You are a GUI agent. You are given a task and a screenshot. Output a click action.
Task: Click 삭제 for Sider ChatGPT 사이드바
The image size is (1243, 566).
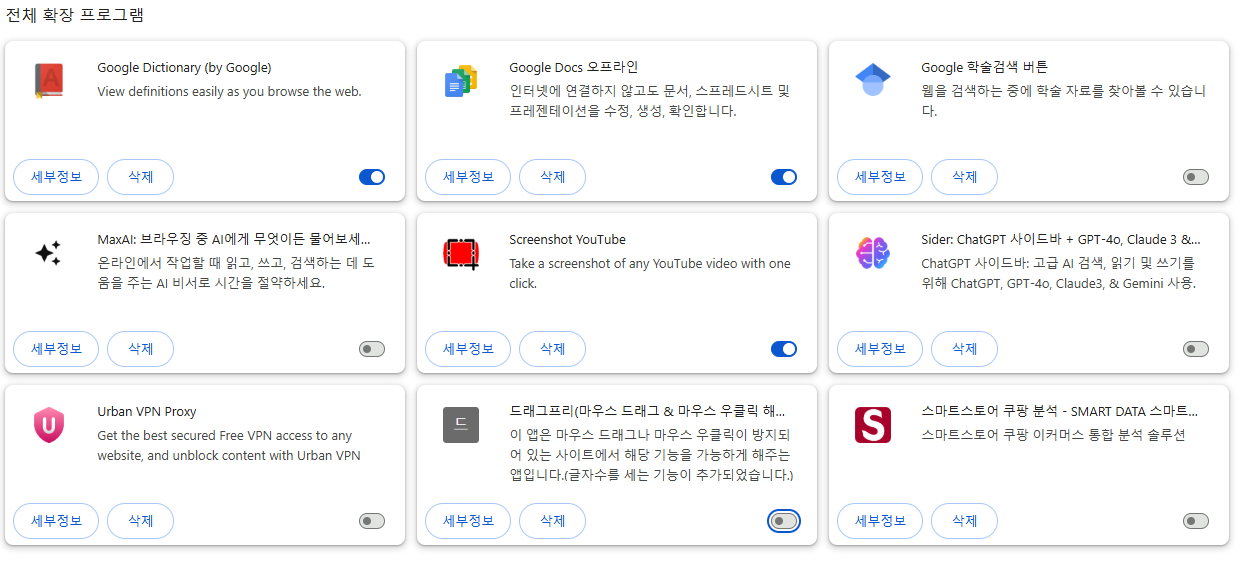point(965,349)
